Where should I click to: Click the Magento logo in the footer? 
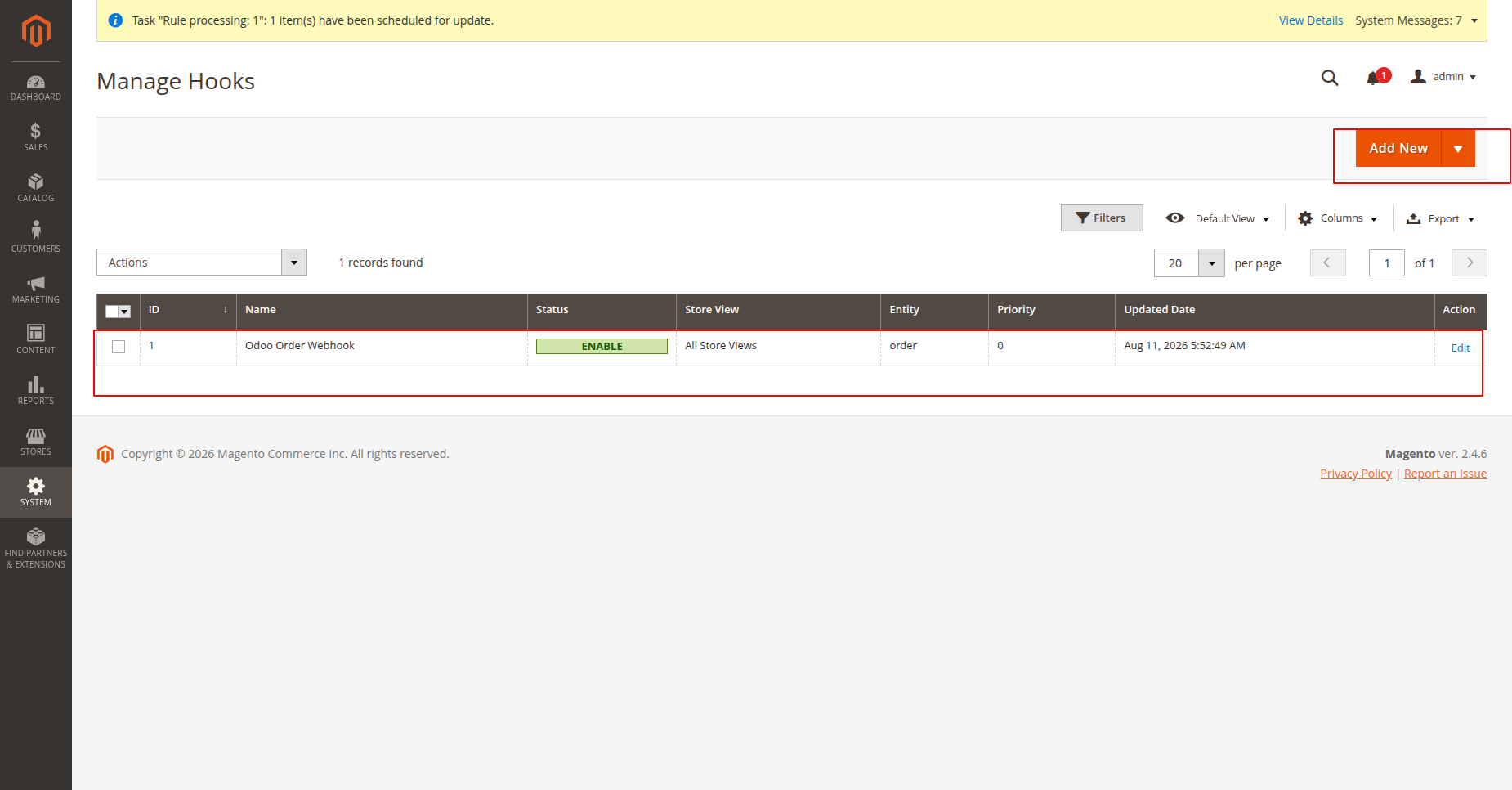[x=105, y=454]
